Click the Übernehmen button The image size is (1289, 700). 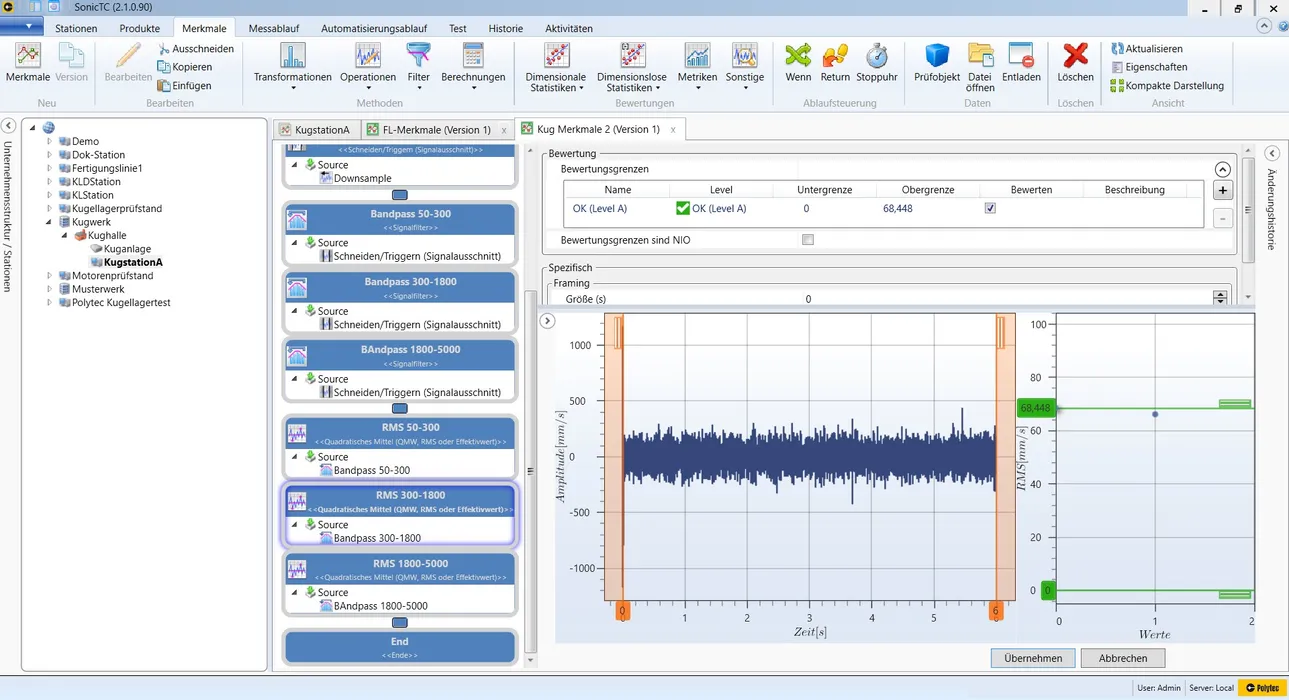1033,658
